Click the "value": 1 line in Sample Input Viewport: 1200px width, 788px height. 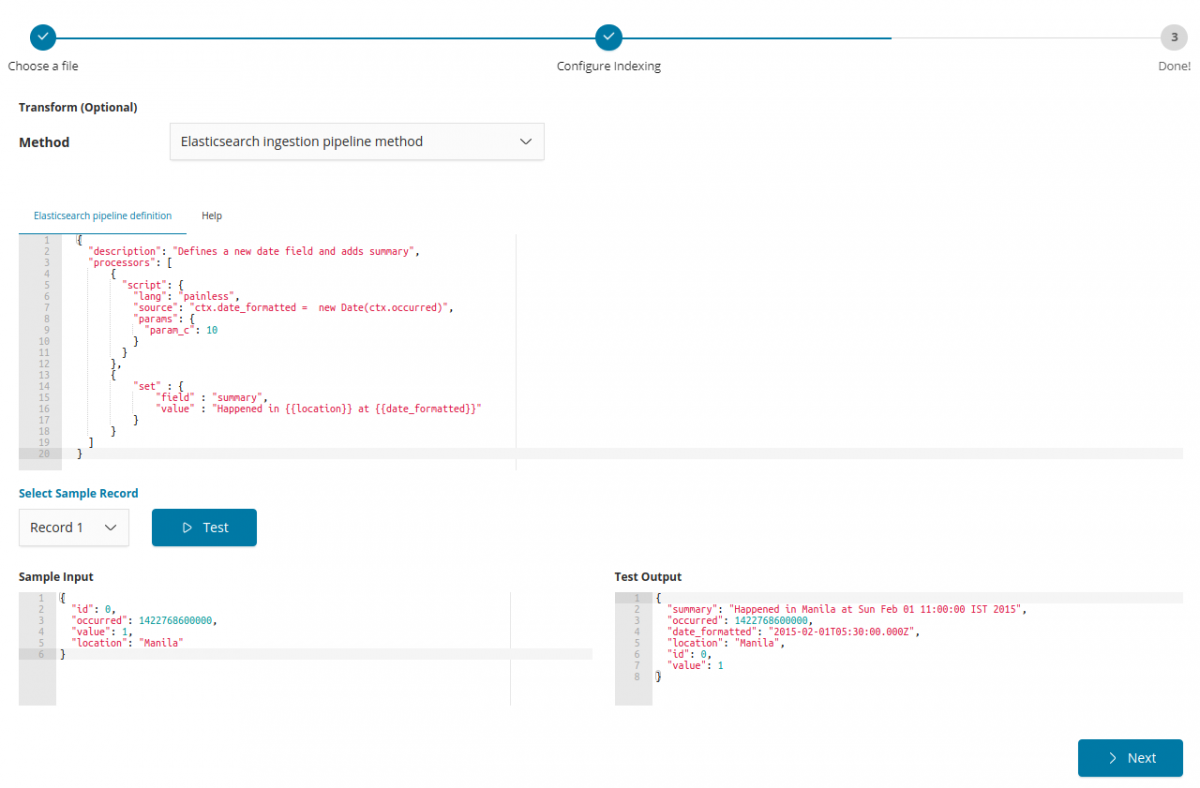click(x=104, y=631)
